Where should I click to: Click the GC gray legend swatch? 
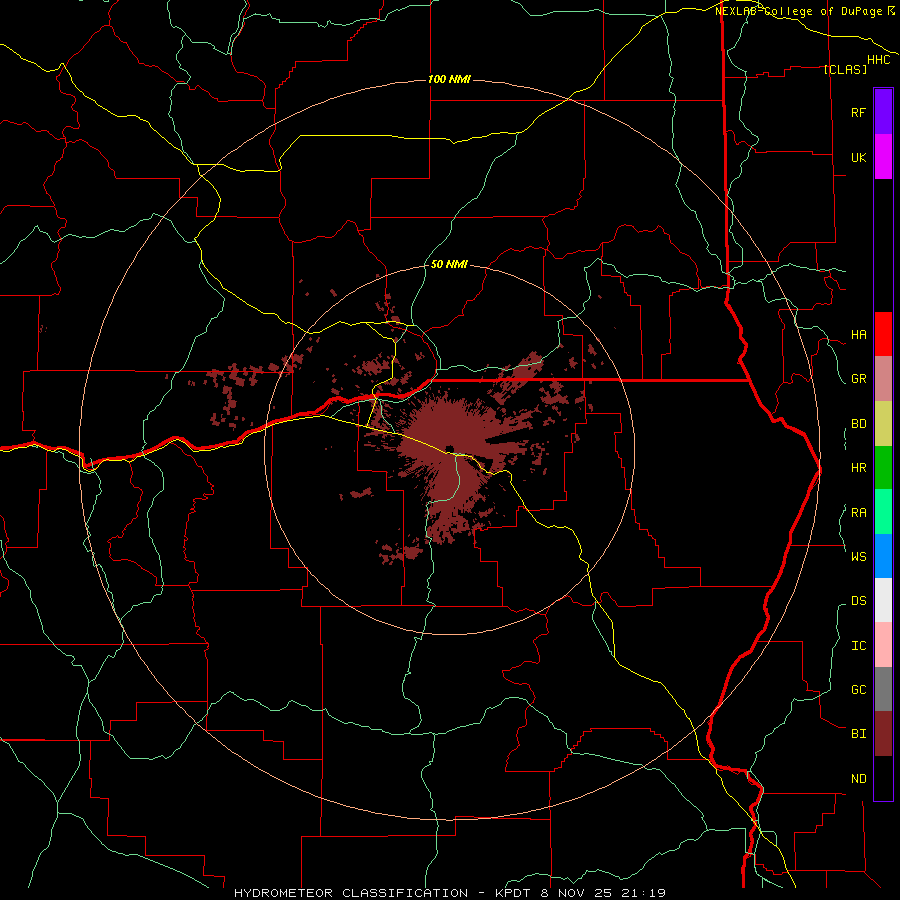(x=883, y=689)
